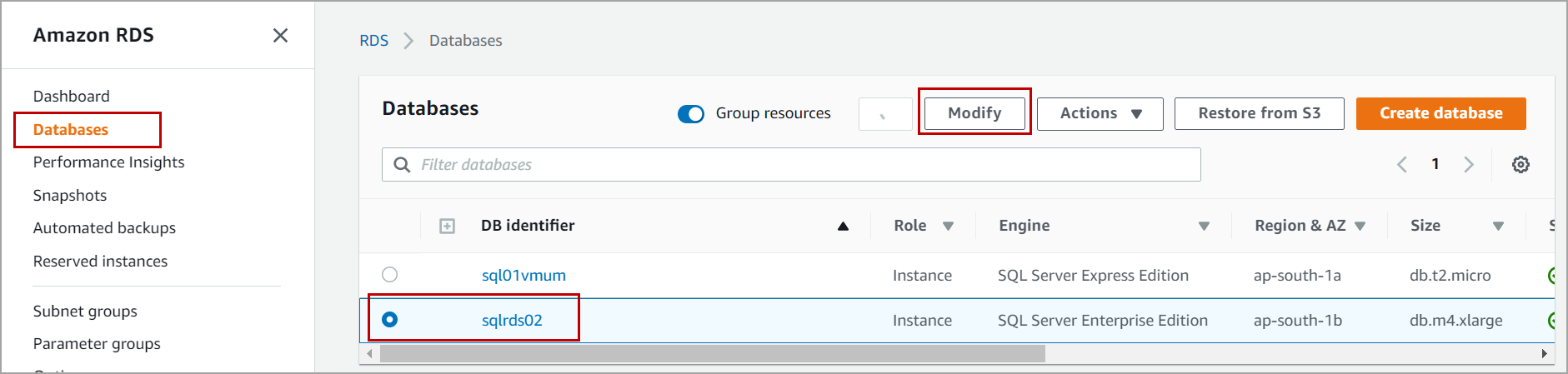This screenshot has height=374, width=1568.
Task: Open table preferences gear icon
Action: (x=1520, y=165)
